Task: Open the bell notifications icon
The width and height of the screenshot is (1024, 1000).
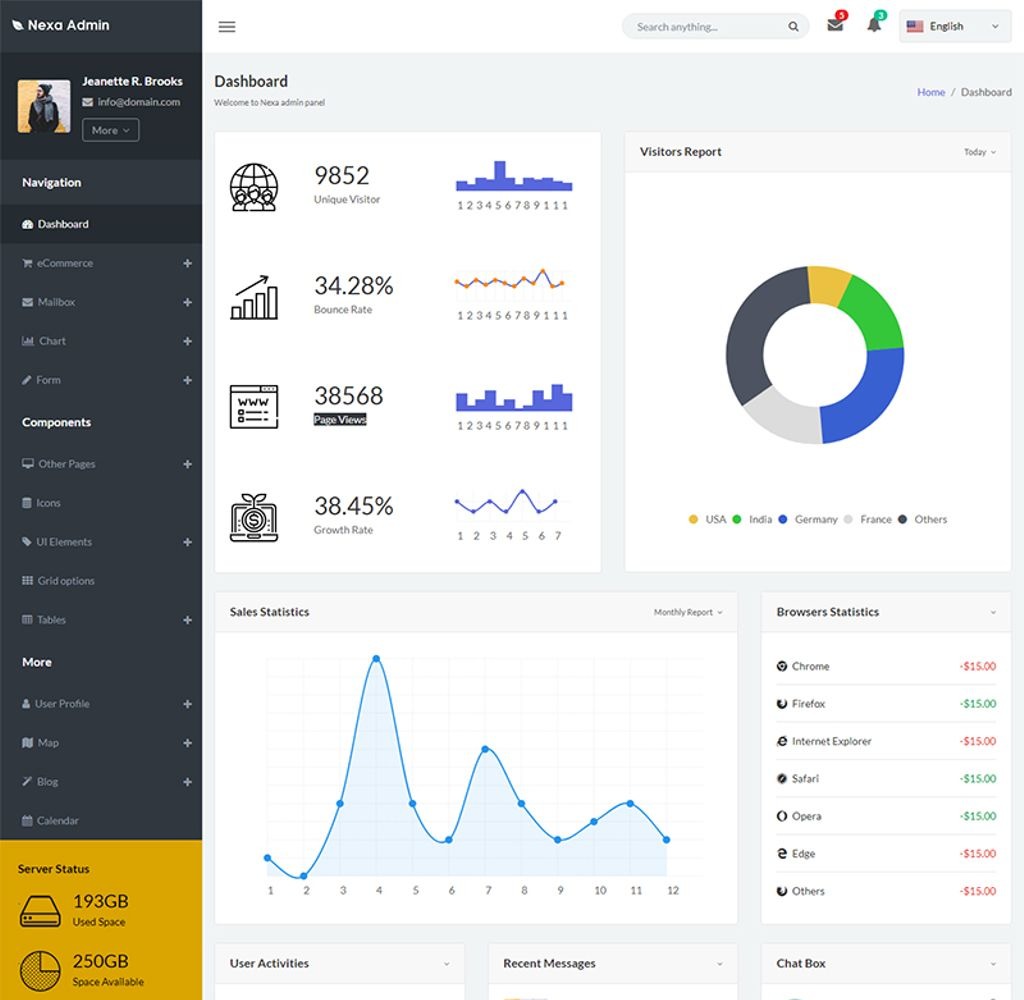Action: [872, 26]
